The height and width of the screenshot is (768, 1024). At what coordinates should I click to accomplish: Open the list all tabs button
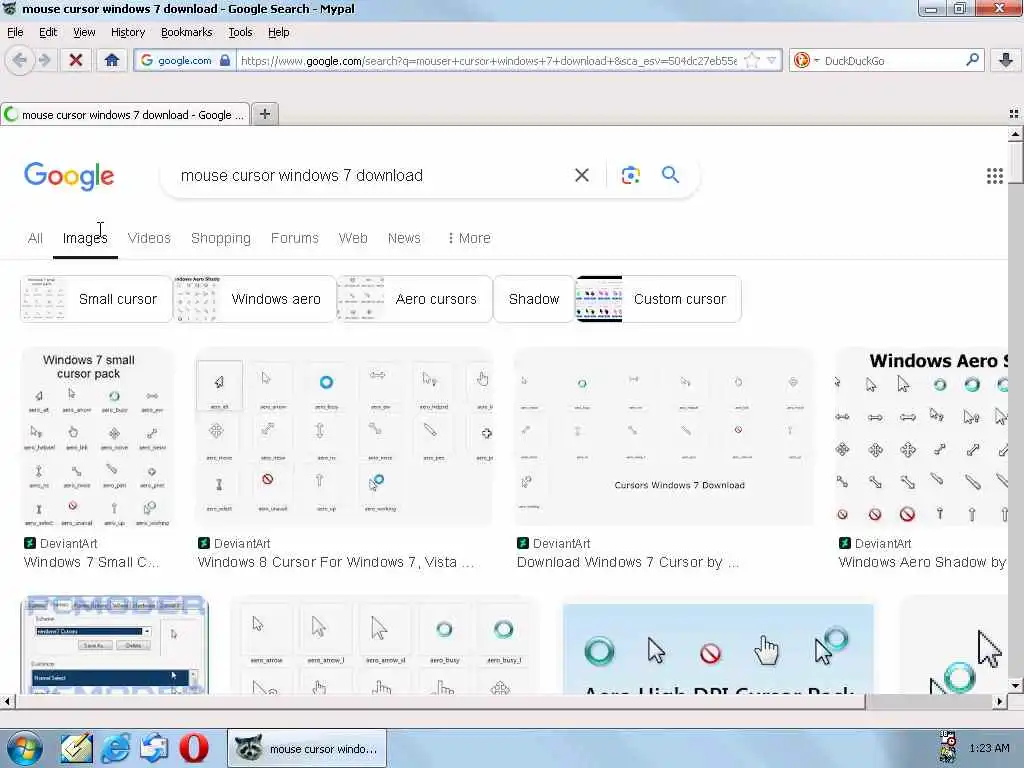(x=1014, y=114)
